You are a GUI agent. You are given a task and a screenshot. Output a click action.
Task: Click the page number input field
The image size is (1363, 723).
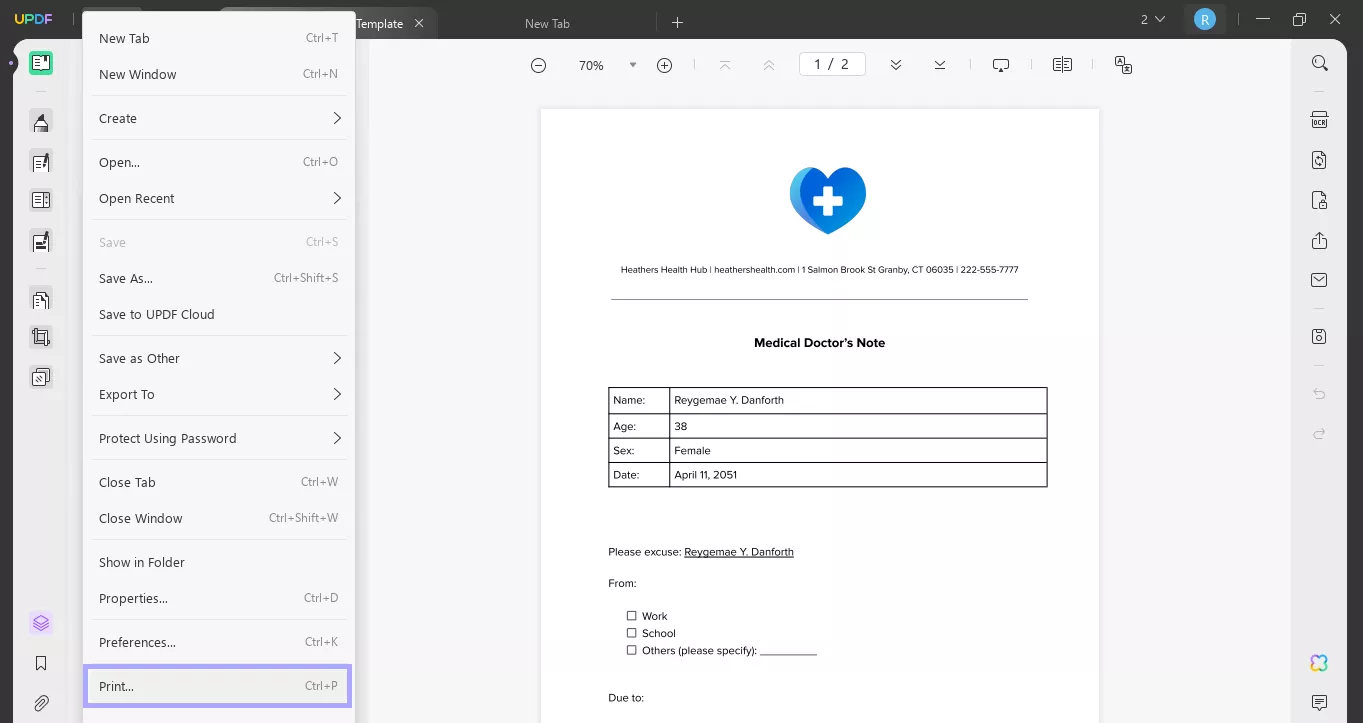(x=832, y=64)
